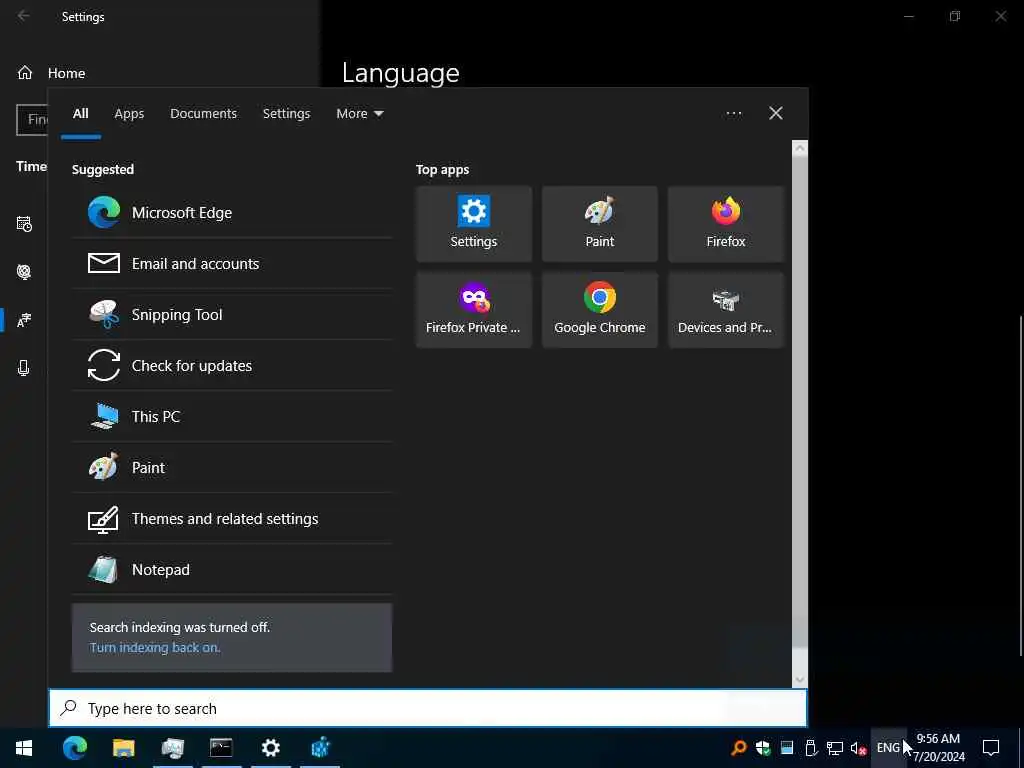Select Language icon in Settings sidebar

(x=24, y=320)
